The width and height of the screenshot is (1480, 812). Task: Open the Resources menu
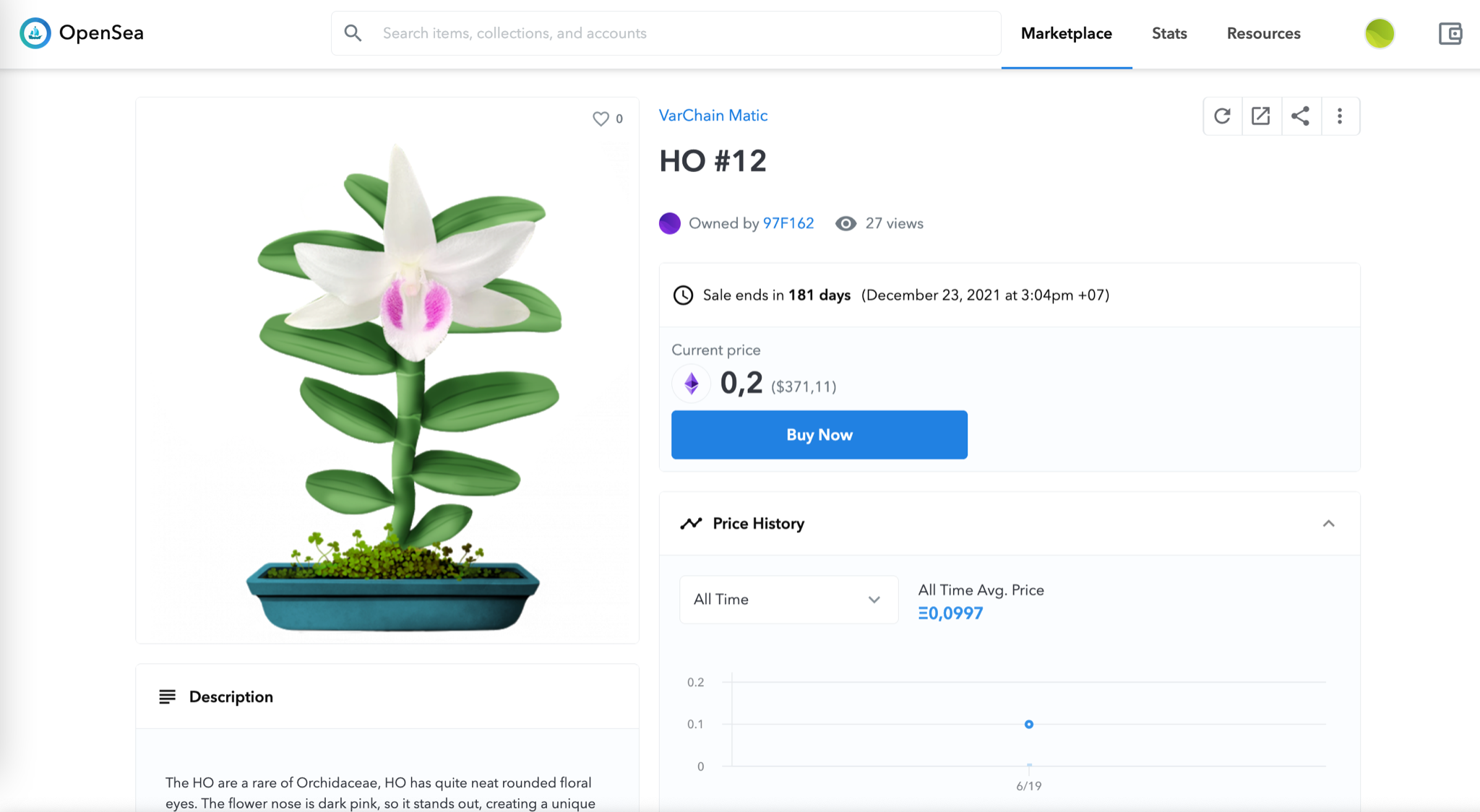[x=1263, y=33]
